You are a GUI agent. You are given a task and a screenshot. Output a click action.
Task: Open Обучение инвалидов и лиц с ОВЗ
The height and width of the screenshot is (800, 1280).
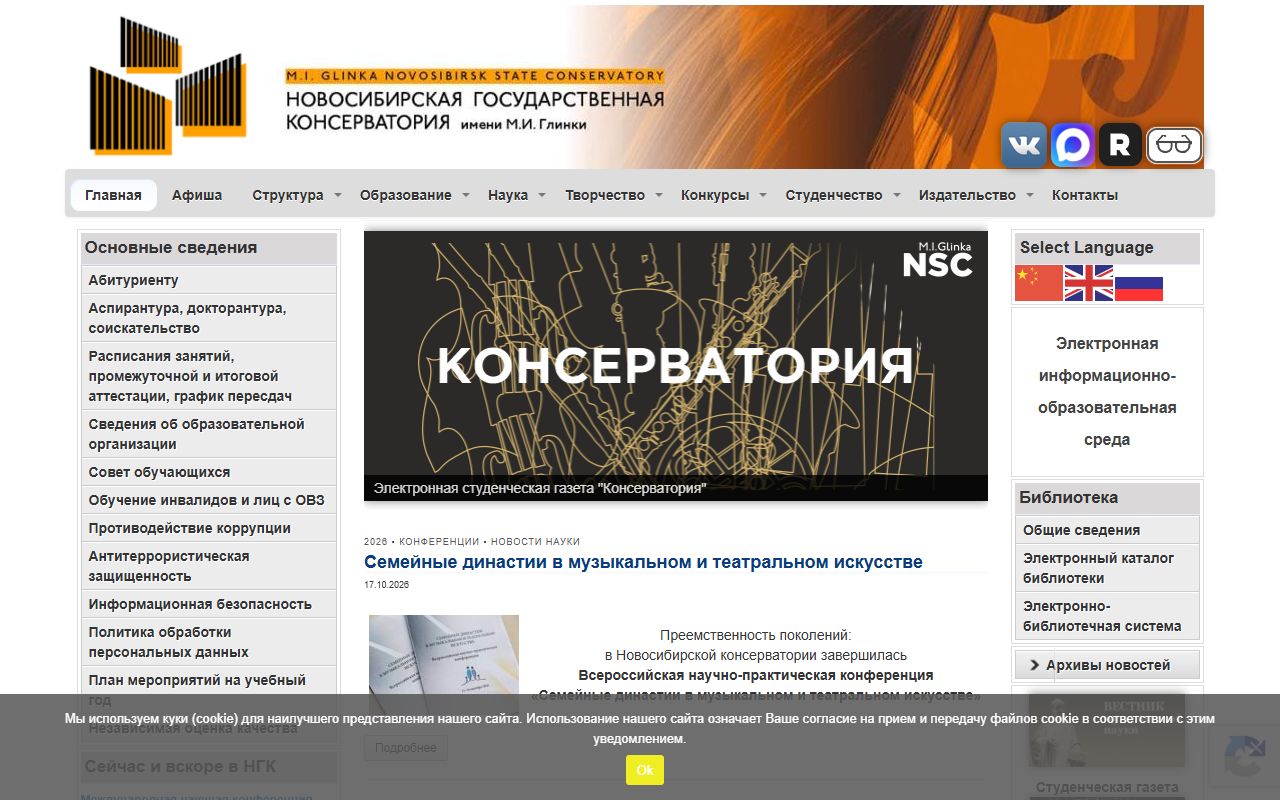click(x=209, y=500)
